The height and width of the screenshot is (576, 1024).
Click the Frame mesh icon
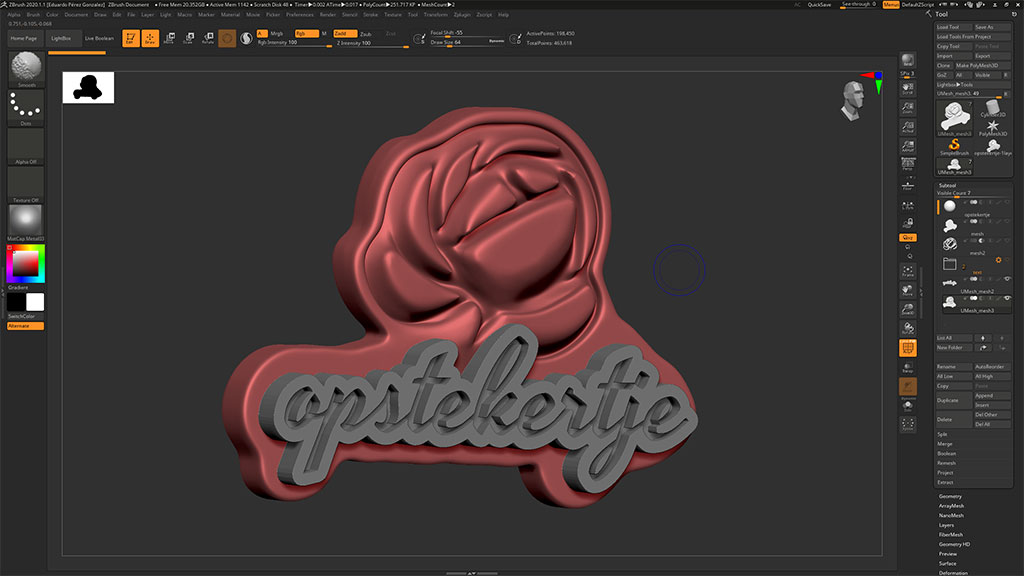[x=908, y=271]
